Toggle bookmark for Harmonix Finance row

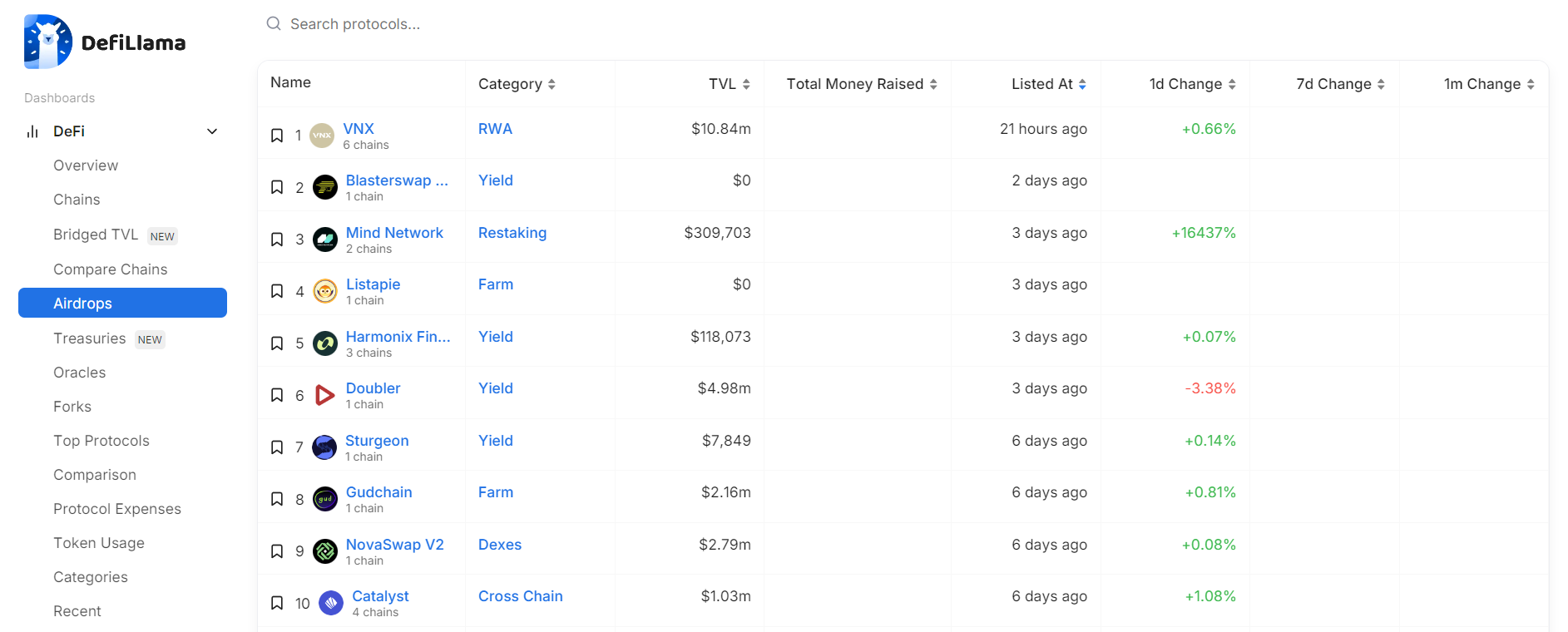277,343
